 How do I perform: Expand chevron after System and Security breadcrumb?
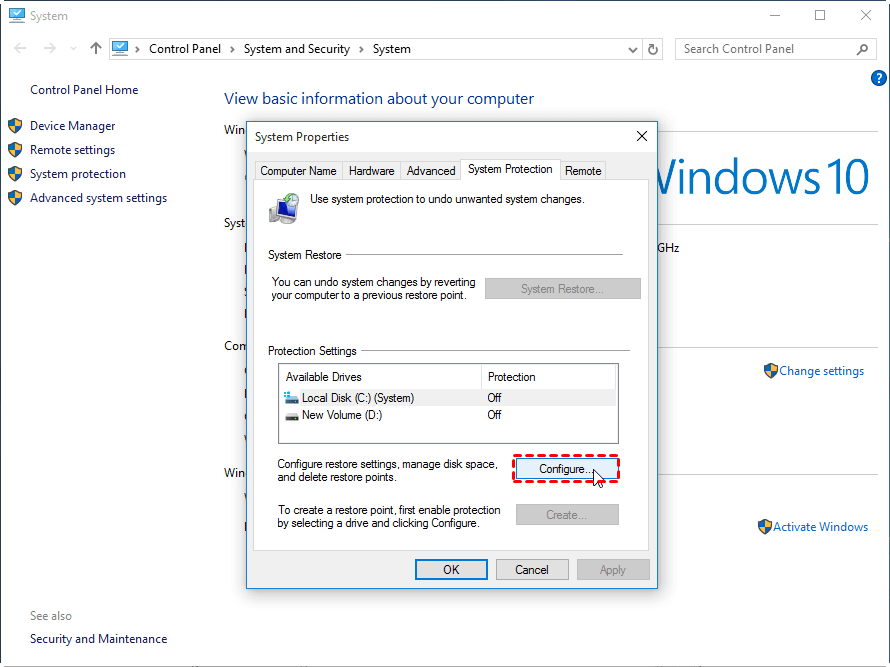click(x=361, y=49)
